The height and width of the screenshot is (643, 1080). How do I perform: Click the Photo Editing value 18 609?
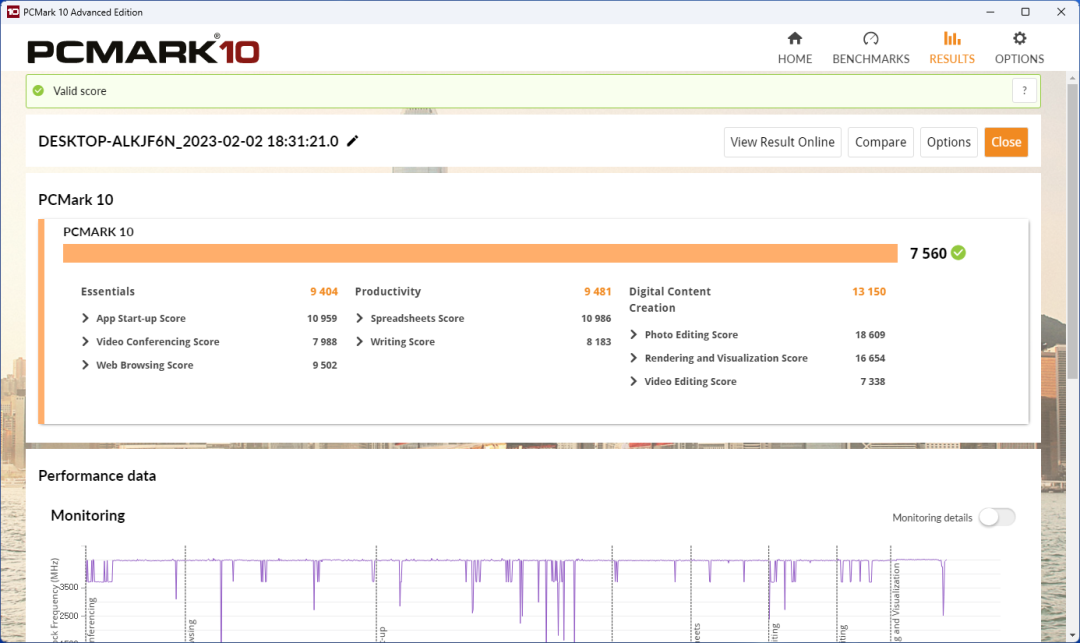pyautogui.click(x=870, y=335)
